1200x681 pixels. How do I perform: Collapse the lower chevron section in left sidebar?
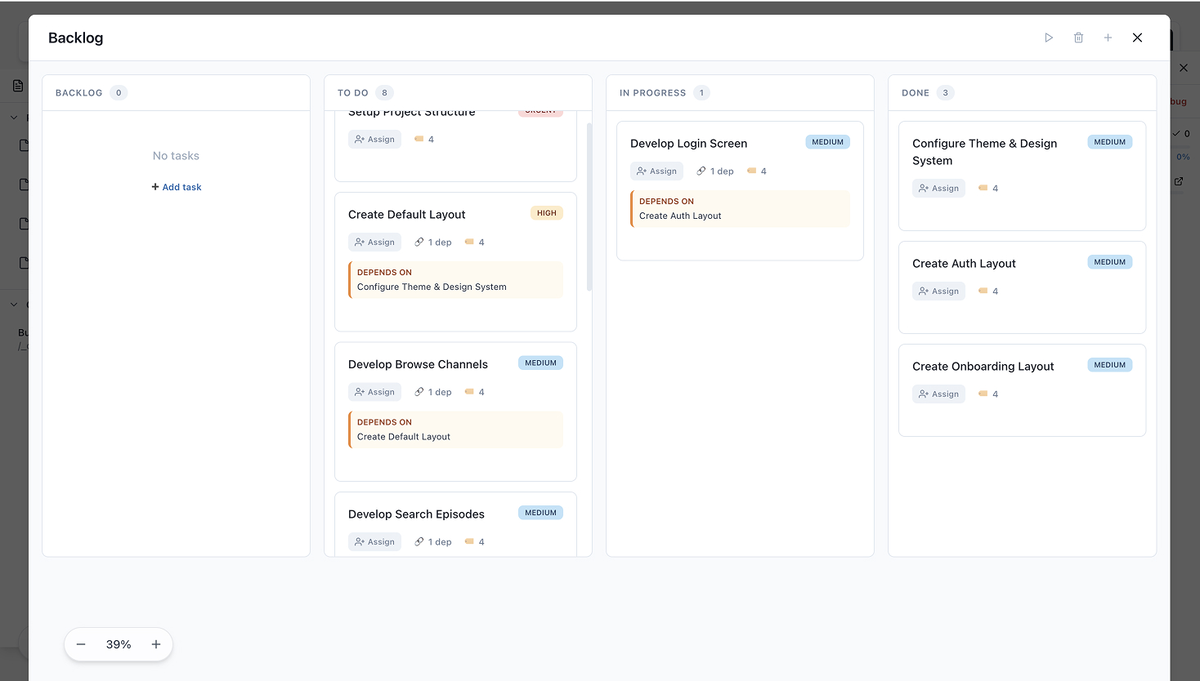13,303
